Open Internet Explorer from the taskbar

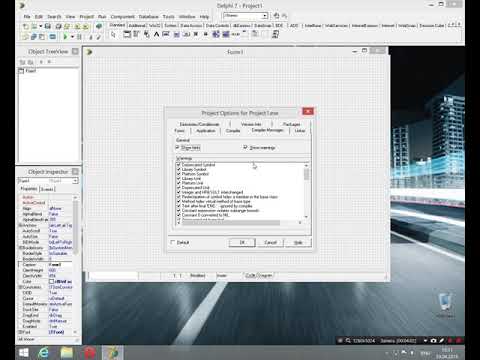(43, 353)
